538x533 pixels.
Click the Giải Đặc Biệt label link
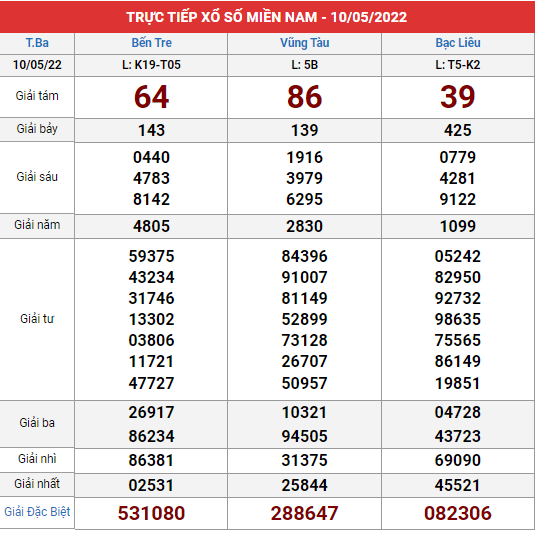tap(37, 512)
